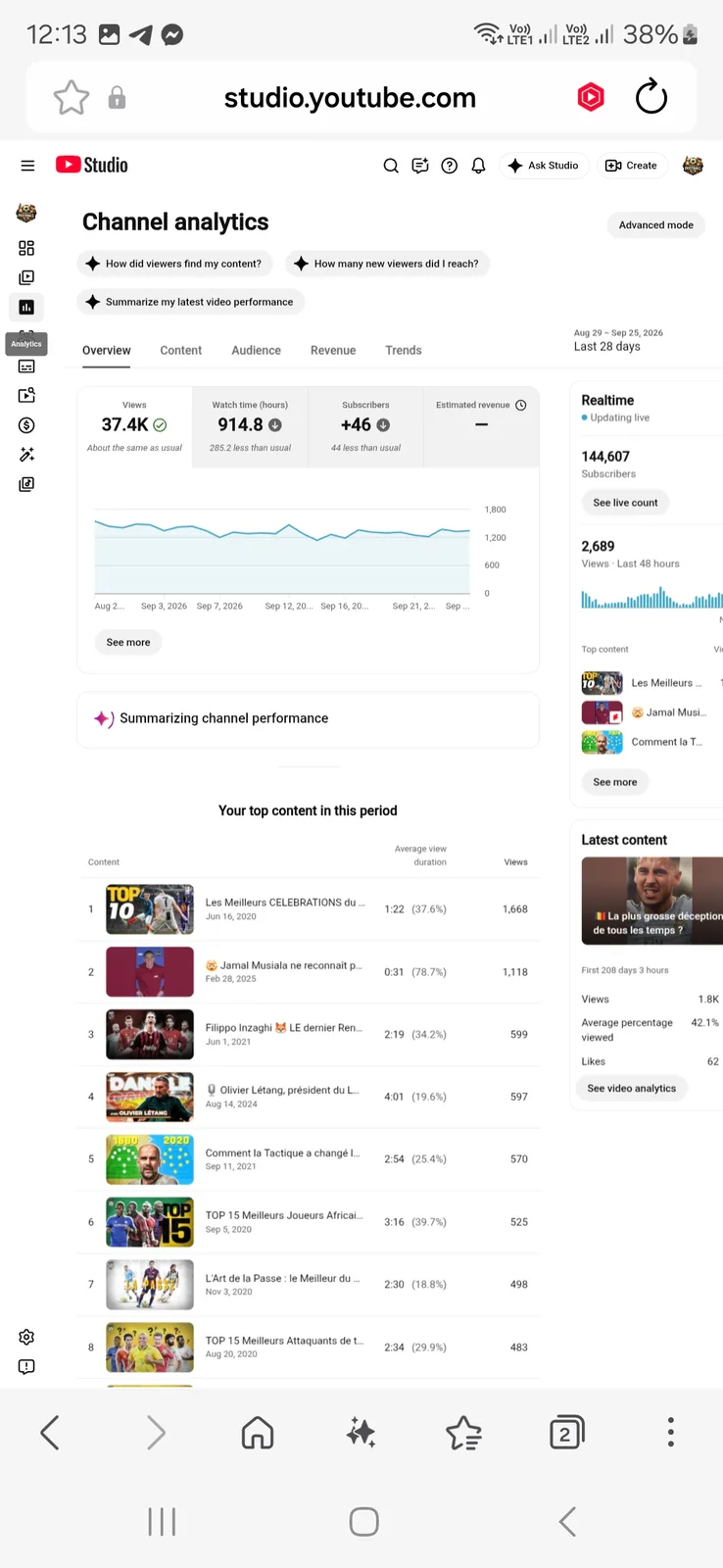The width and height of the screenshot is (723, 1568).
Task: Open the send feedback comment icon in header
Action: (420, 166)
